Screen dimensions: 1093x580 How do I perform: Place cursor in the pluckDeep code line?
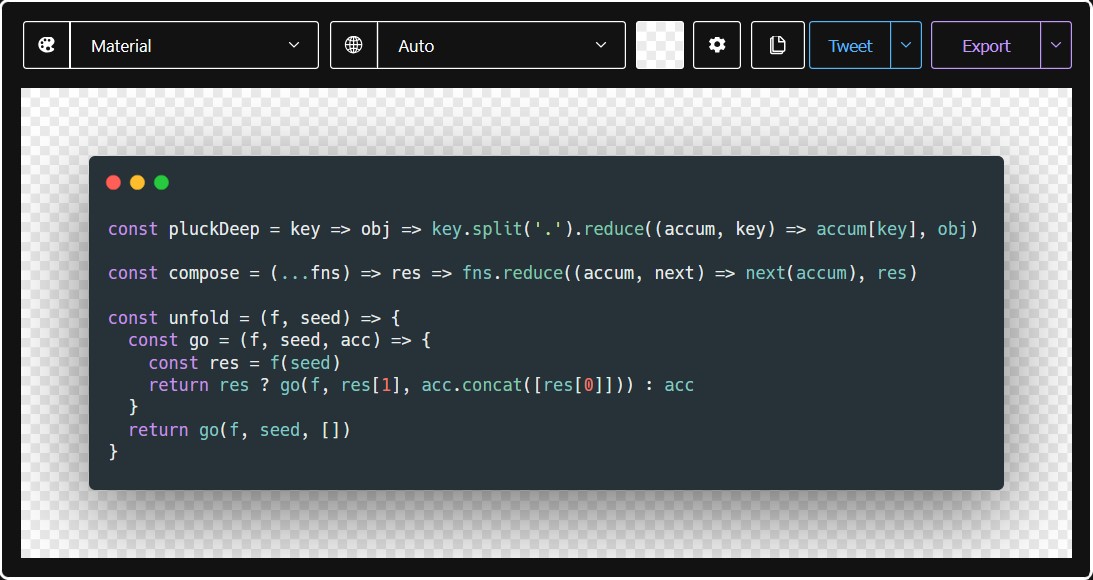[542, 229]
